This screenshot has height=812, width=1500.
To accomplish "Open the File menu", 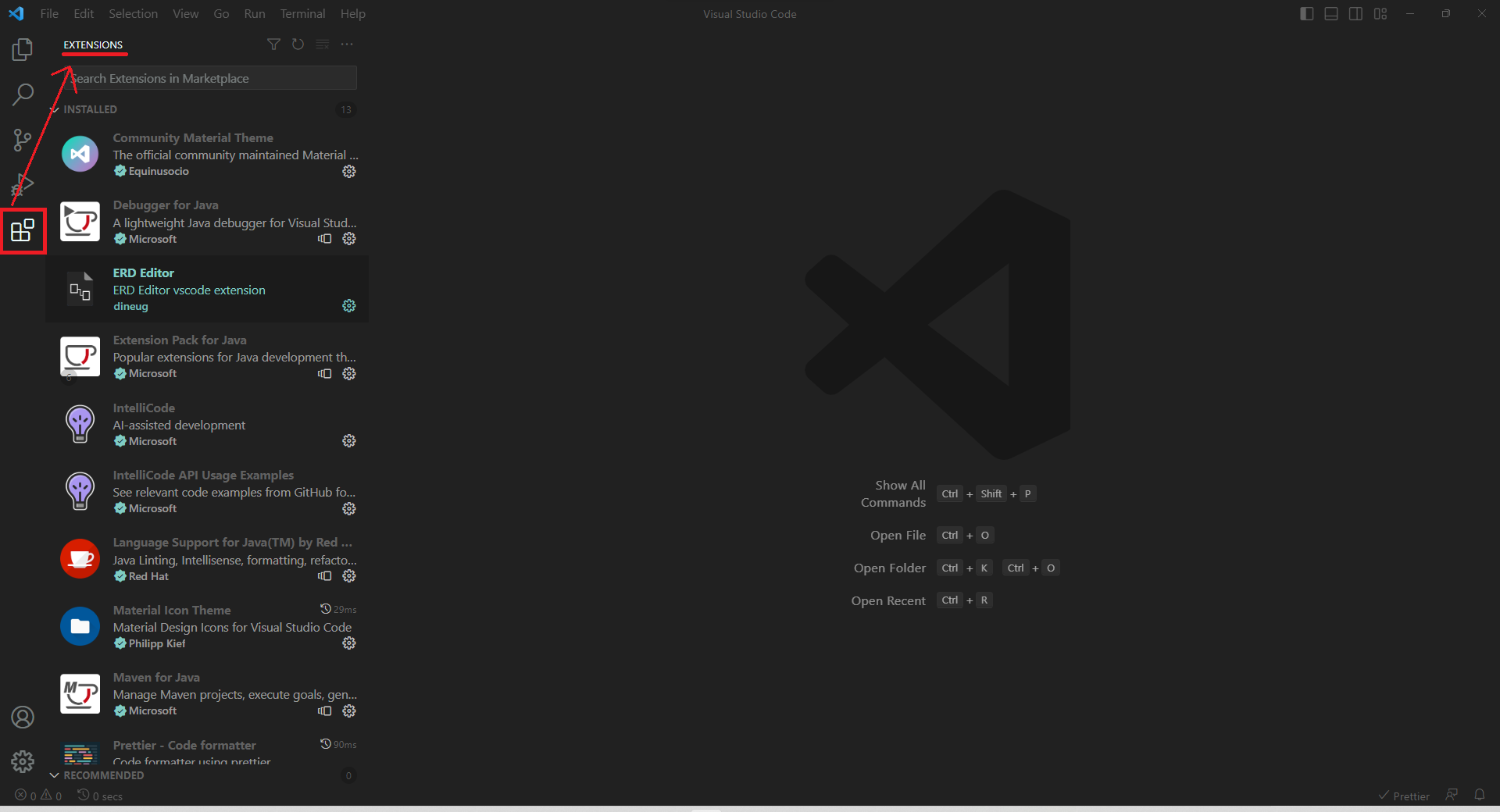I will [49, 14].
